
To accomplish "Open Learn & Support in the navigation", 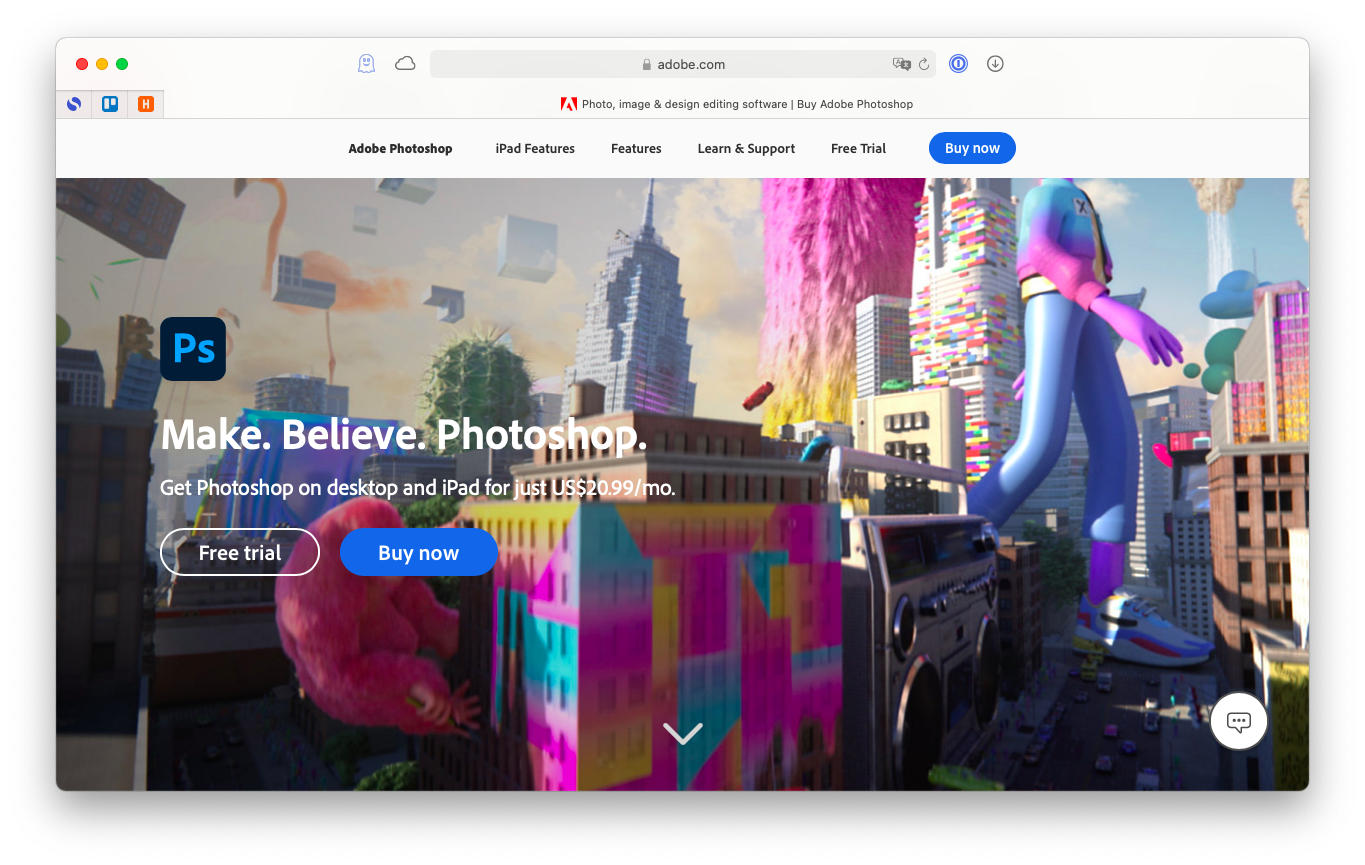I will tap(746, 148).
